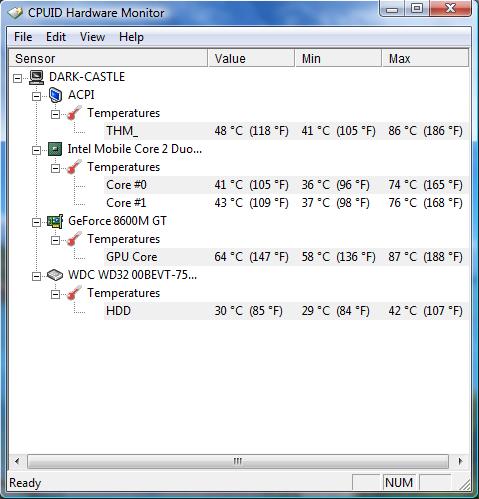Click the ACPI monitor icon
This screenshot has width=479, height=499.
(55, 95)
